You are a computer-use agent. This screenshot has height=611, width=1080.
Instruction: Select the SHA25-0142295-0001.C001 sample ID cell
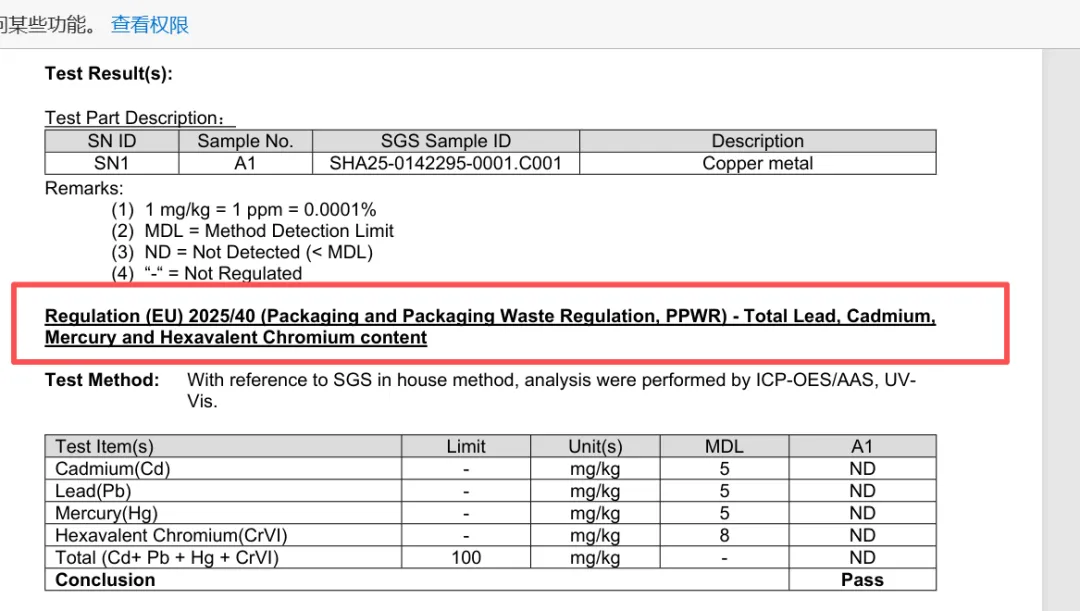[x=445, y=163]
